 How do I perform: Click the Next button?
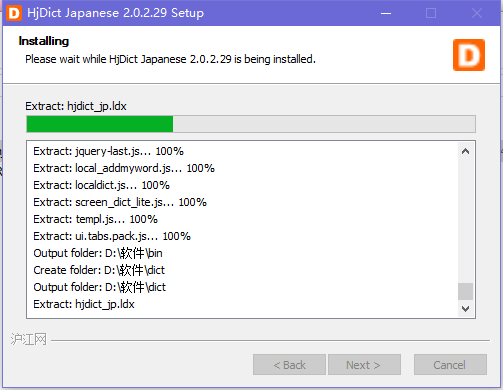click(364, 365)
